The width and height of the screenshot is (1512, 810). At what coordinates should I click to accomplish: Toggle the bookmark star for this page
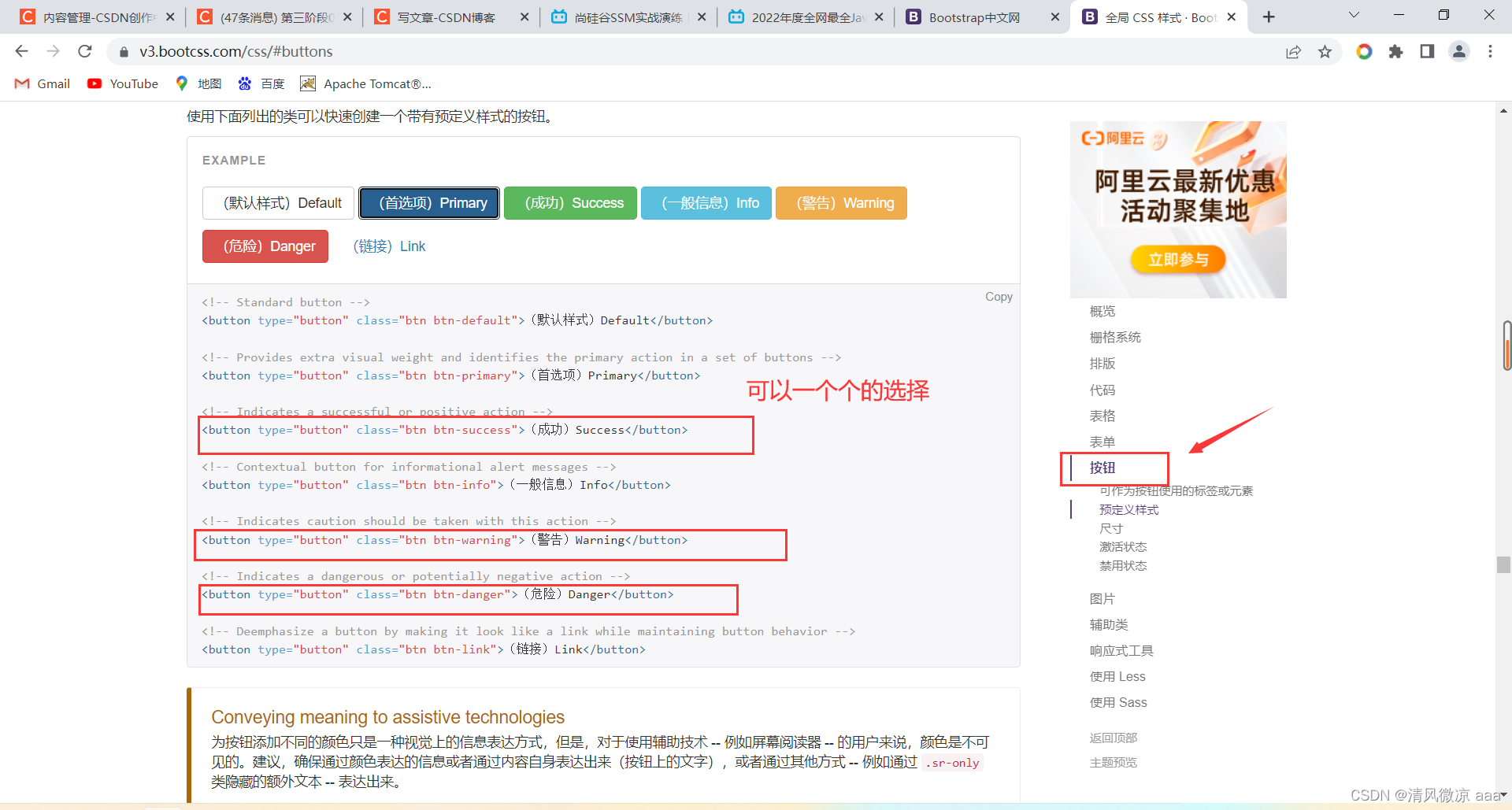coord(1325,51)
